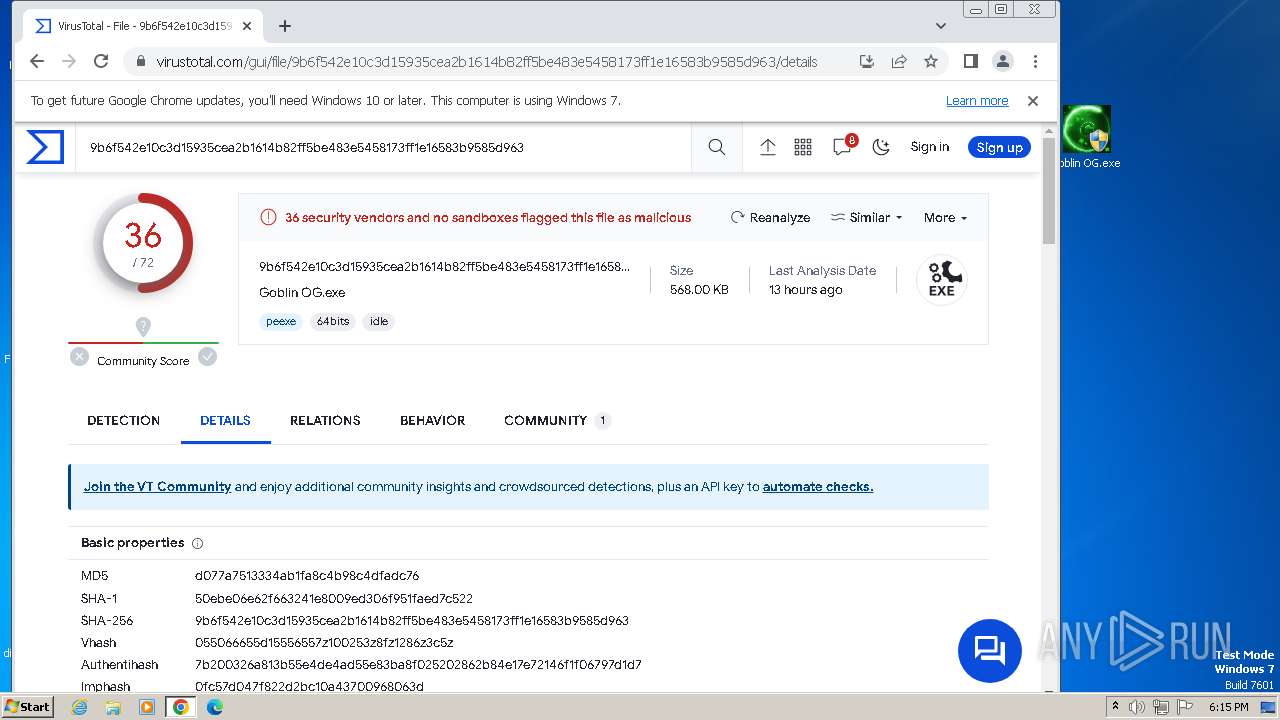Toggle dark mode moon icon

(x=881, y=147)
